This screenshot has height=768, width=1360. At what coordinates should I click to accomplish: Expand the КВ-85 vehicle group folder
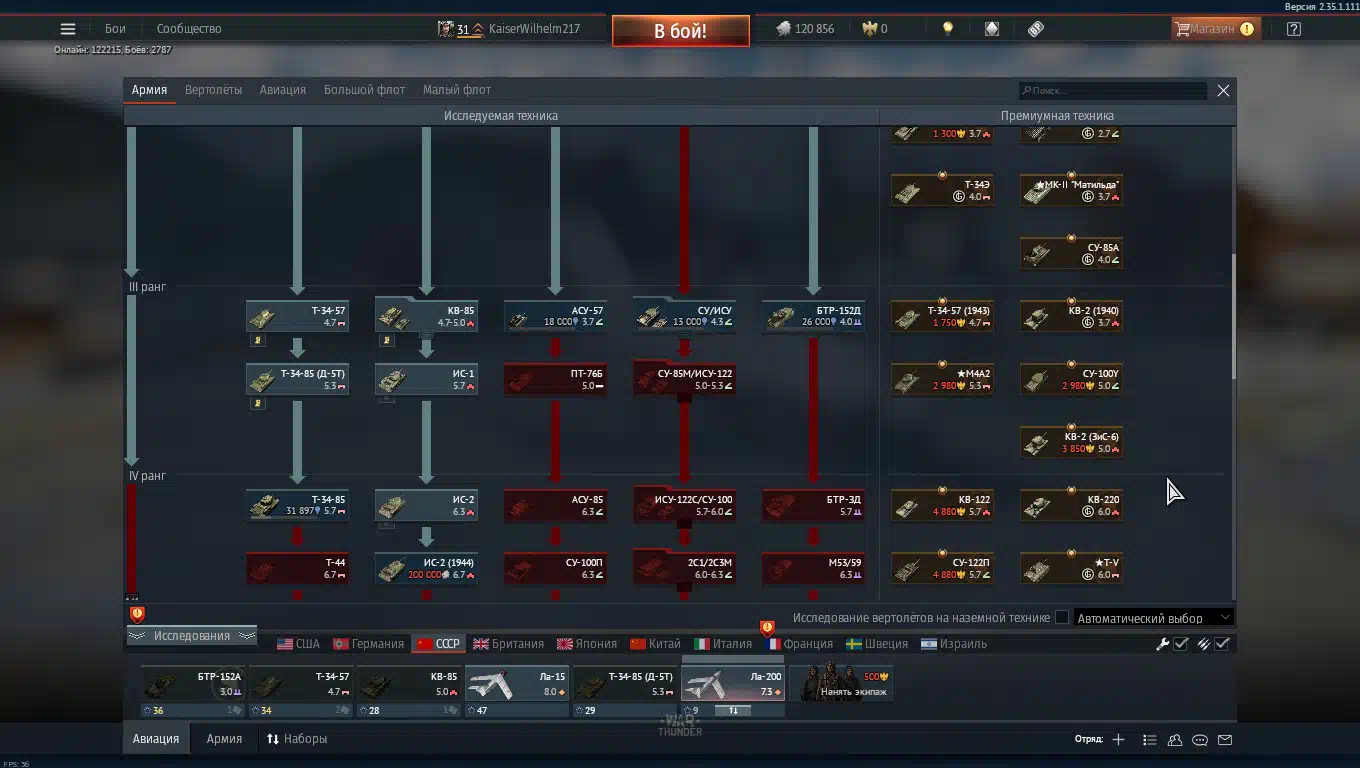427,316
